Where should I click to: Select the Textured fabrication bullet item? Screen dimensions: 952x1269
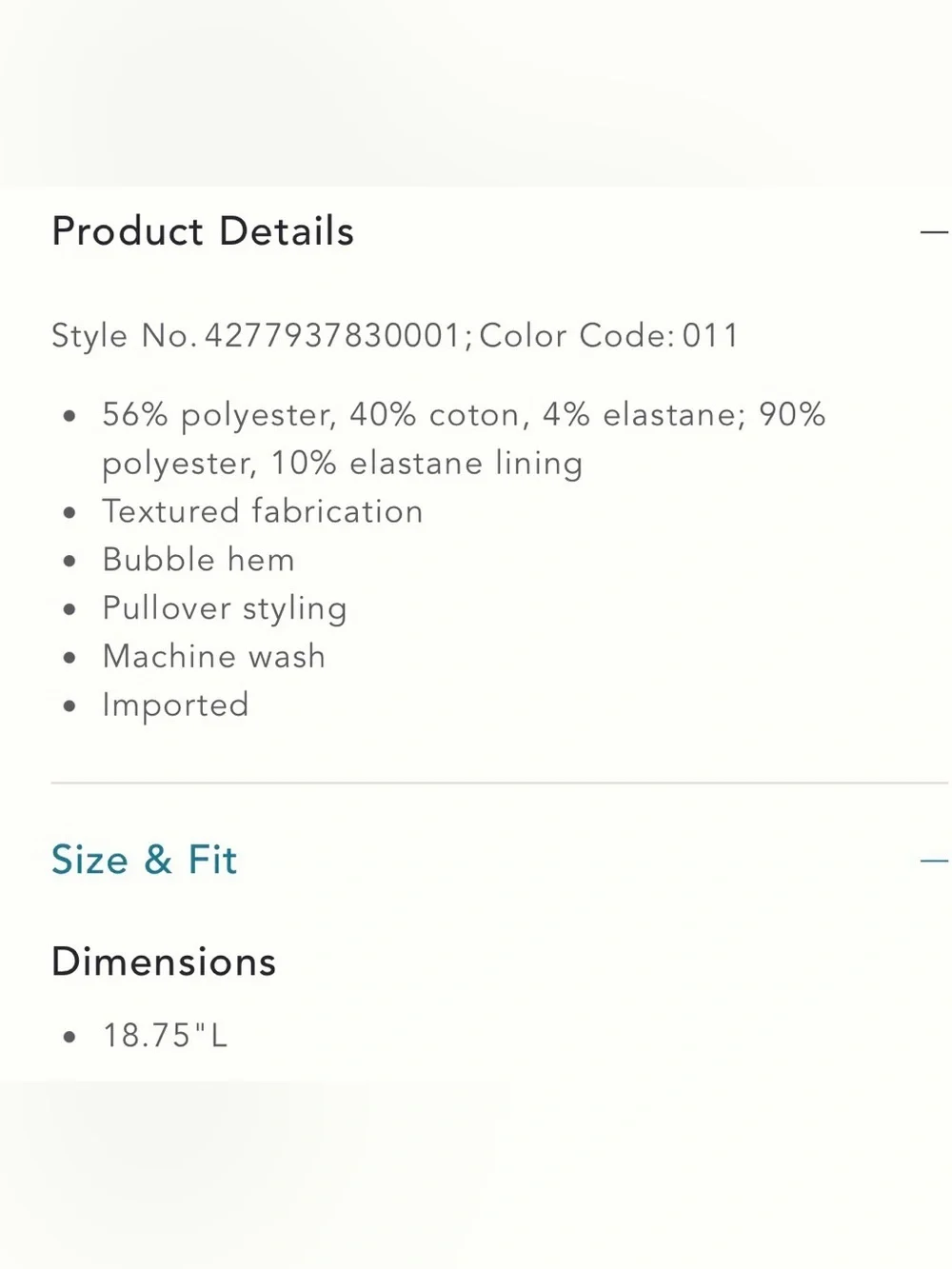tap(263, 511)
